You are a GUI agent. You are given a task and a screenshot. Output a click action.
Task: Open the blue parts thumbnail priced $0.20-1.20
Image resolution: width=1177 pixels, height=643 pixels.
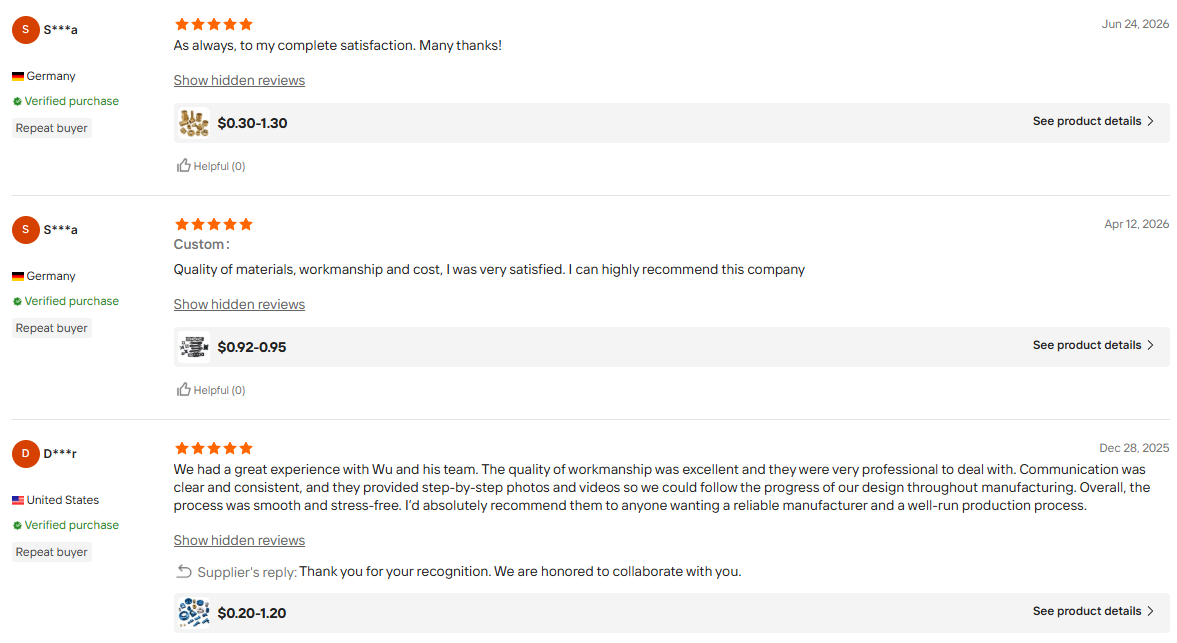194,613
